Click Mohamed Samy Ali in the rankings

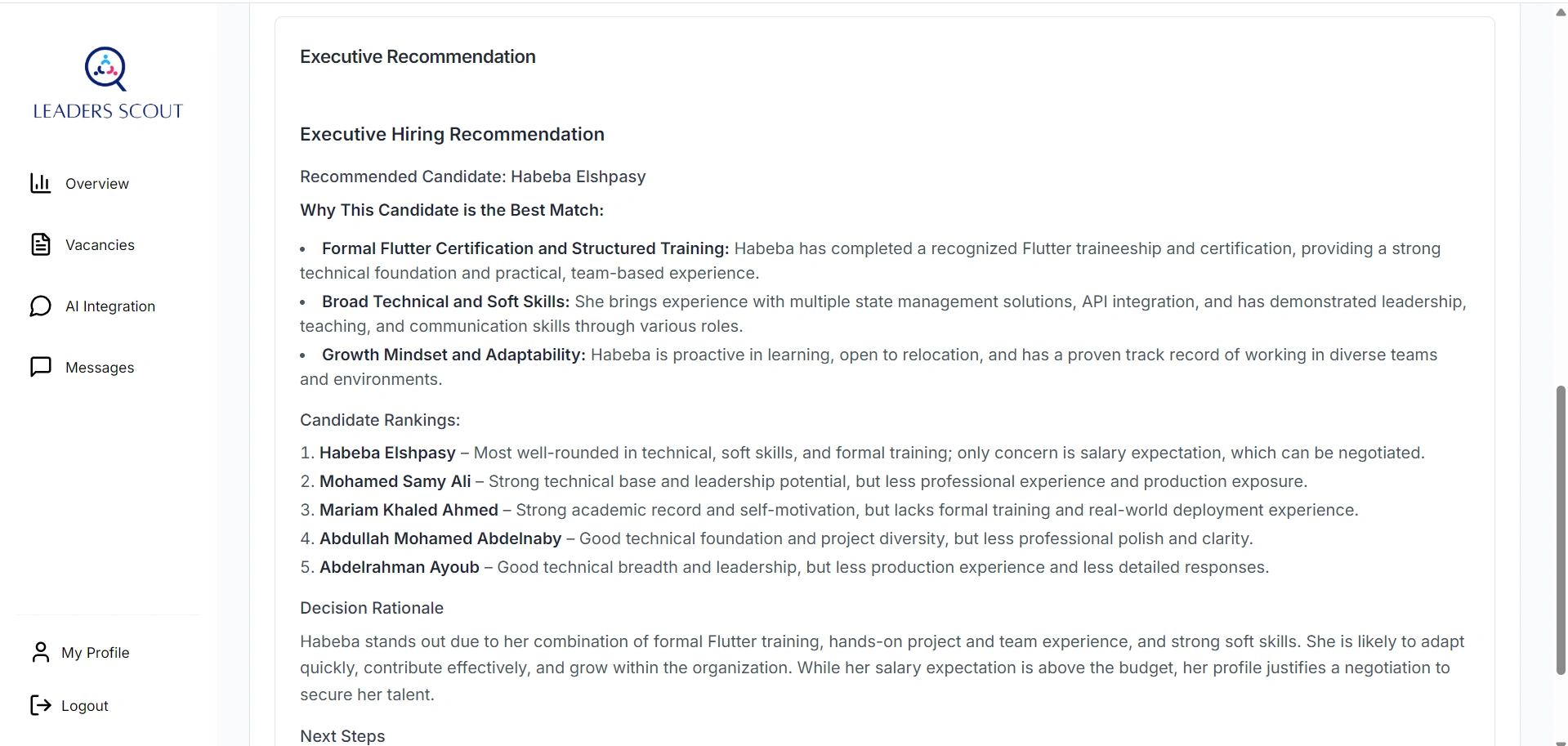395,481
